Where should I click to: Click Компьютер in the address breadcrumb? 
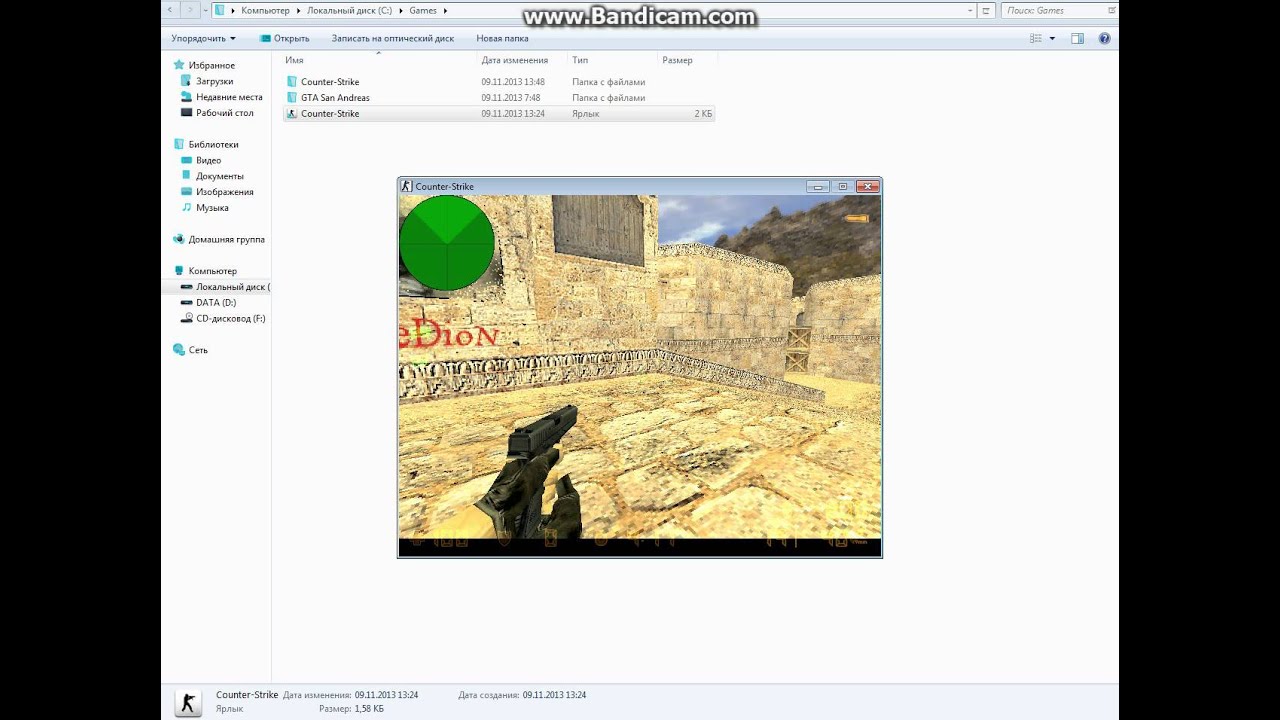[x=265, y=10]
